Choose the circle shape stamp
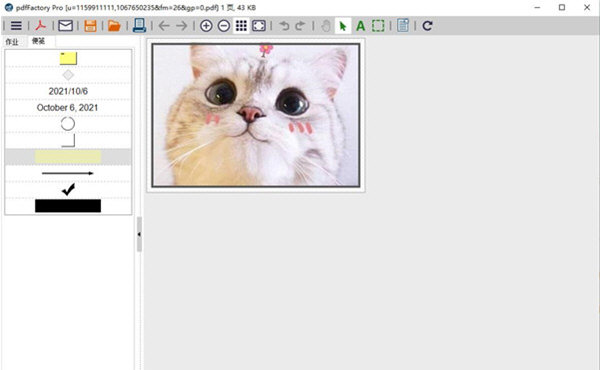The height and width of the screenshot is (370, 600). (x=68, y=124)
